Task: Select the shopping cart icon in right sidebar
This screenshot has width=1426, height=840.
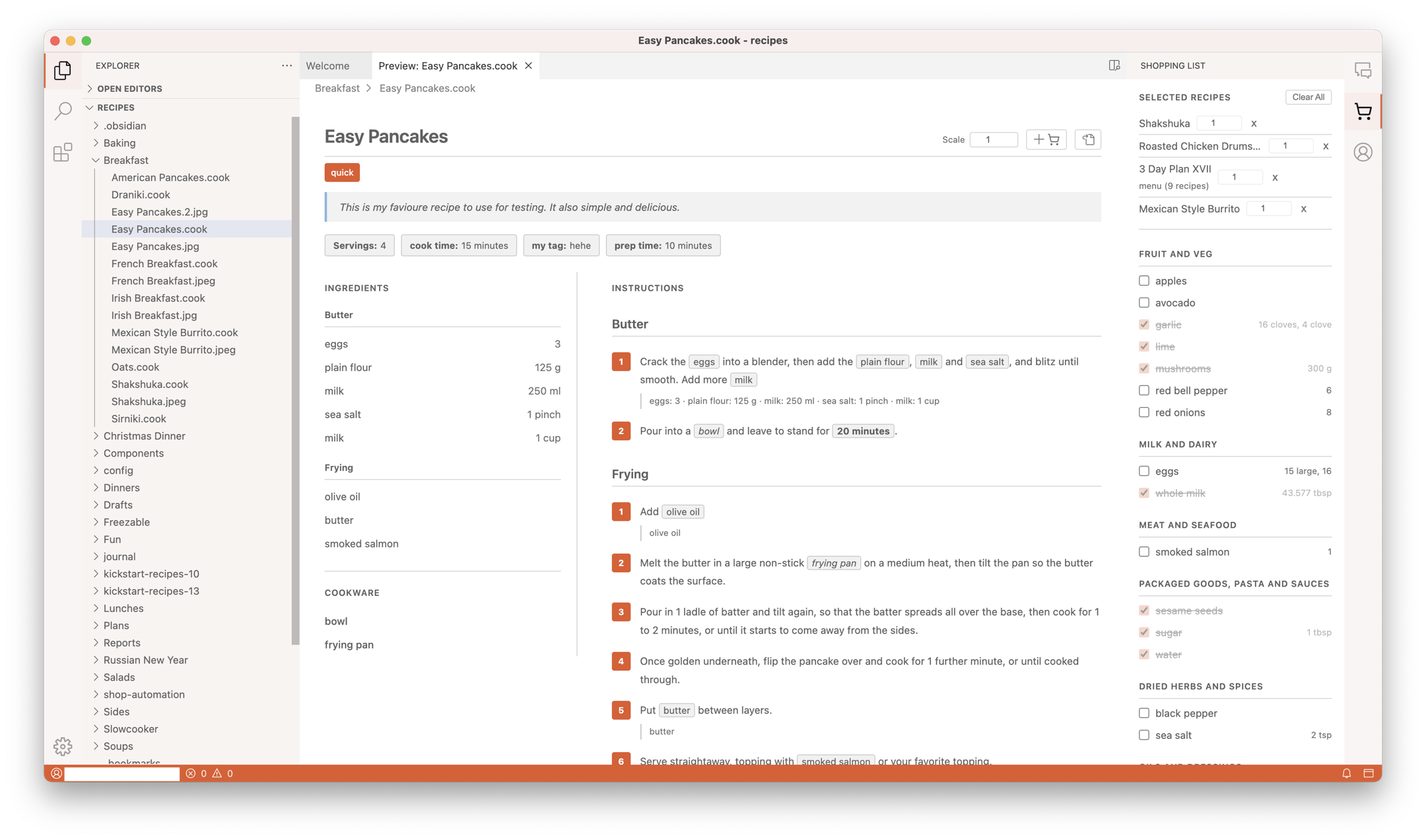Action: 1363,111
